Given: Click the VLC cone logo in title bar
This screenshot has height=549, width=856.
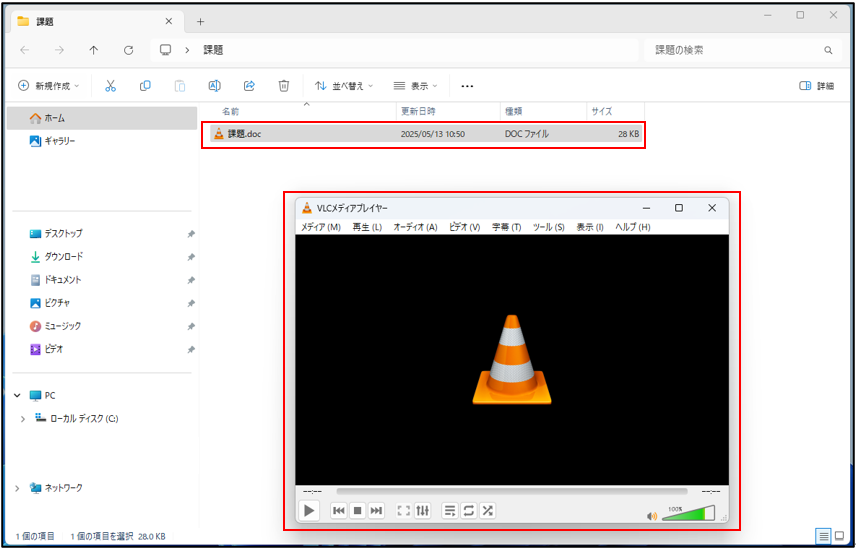Looking at the screenshot, I should (x=307, y=208).
